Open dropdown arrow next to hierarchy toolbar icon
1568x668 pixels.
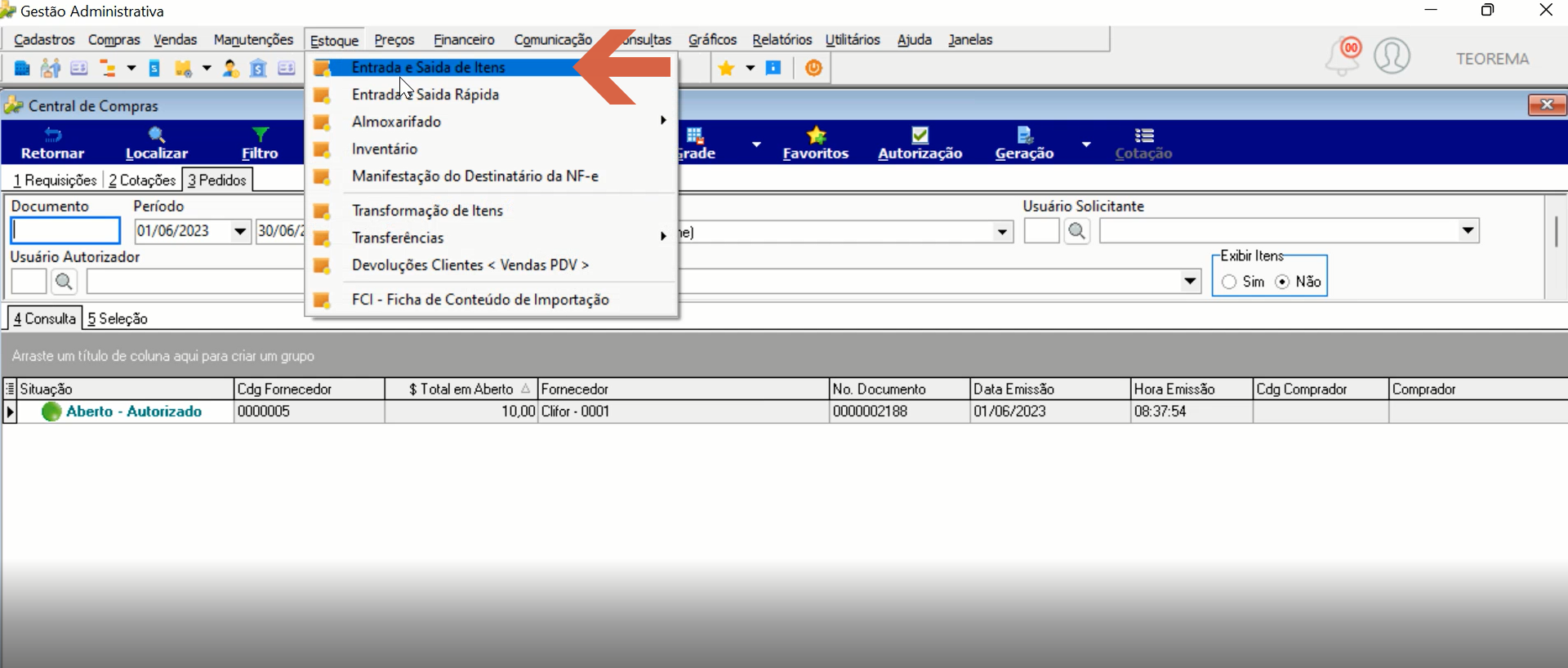[131, 69]
